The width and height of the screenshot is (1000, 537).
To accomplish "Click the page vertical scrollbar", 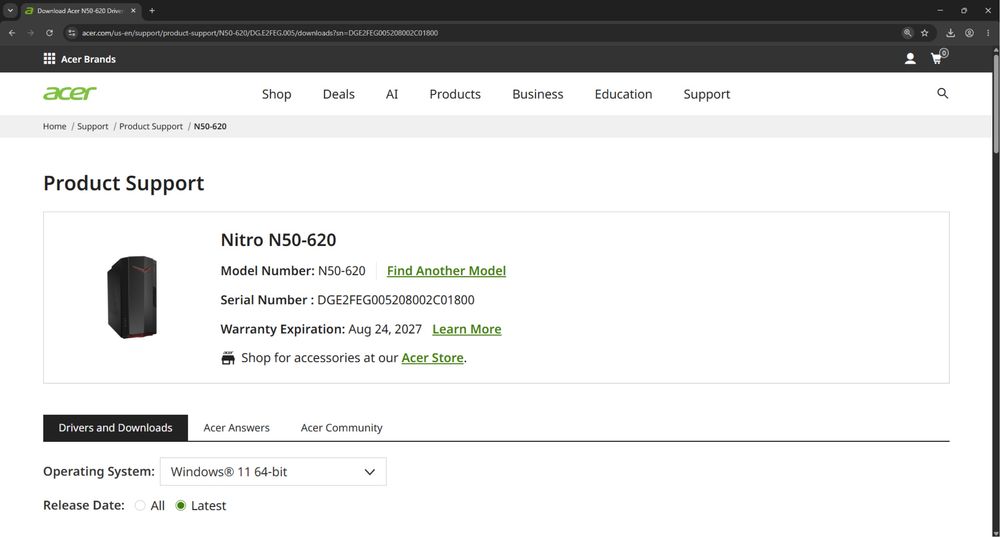I will point(996,102).
